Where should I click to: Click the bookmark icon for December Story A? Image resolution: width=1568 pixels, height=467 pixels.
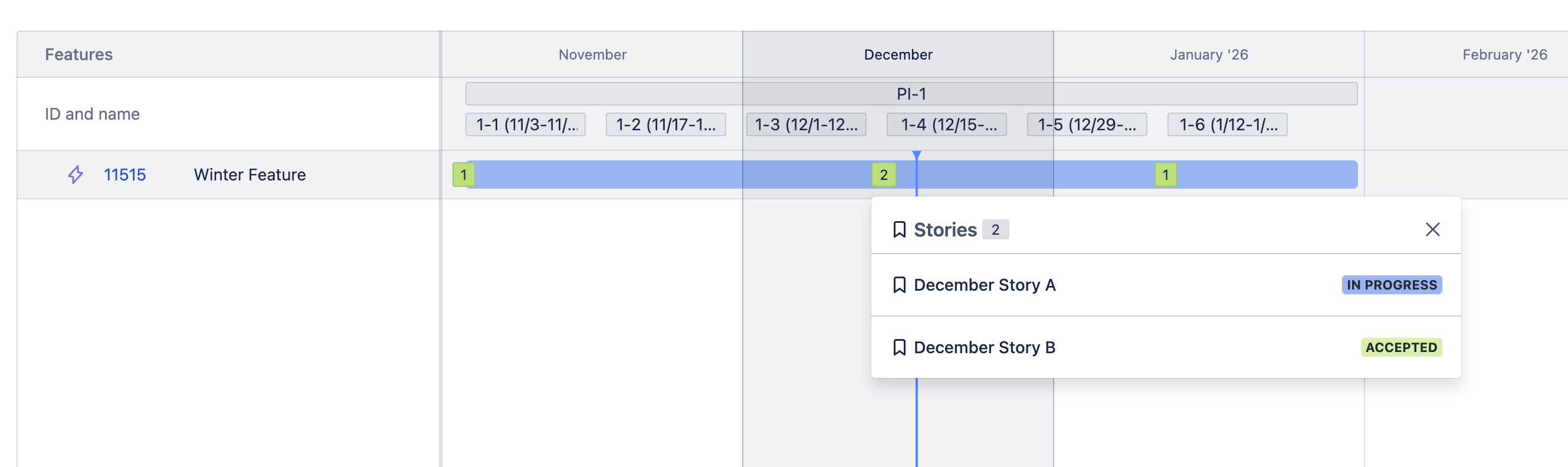pyautogui.click(x=899, y=285)
